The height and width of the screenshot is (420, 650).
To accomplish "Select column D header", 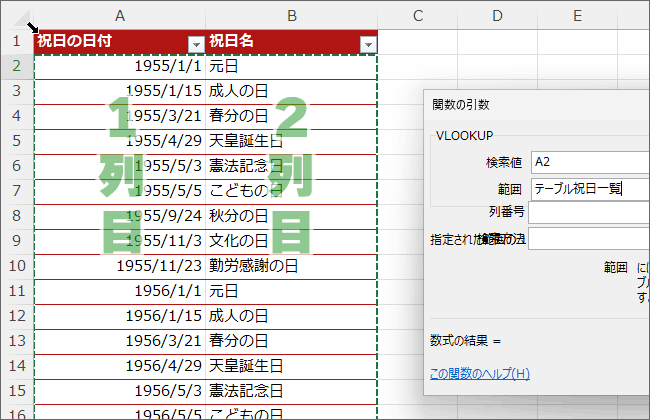I will click(497, 16).
